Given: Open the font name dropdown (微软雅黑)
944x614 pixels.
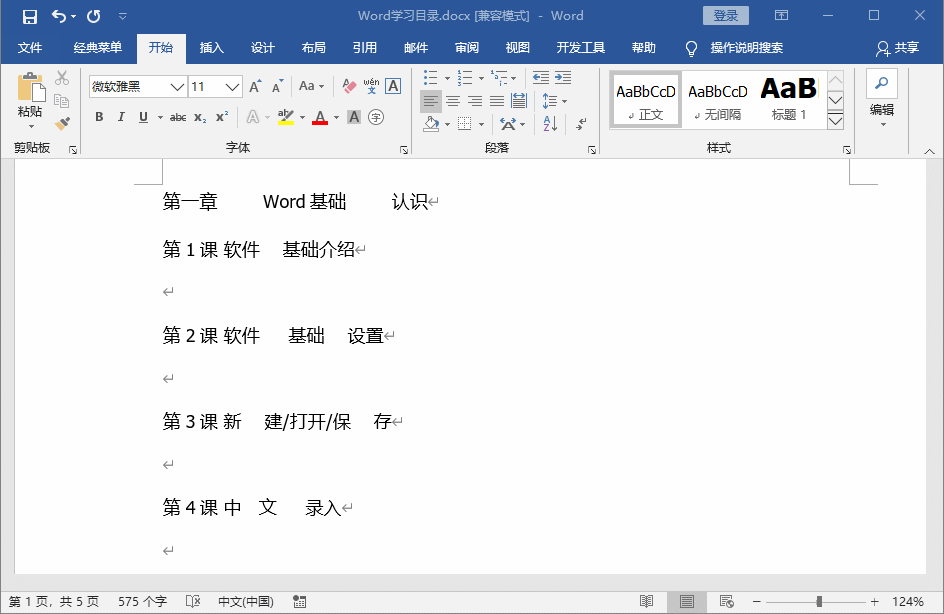Looking at the screenshot, I should click(x=176, y=87).
